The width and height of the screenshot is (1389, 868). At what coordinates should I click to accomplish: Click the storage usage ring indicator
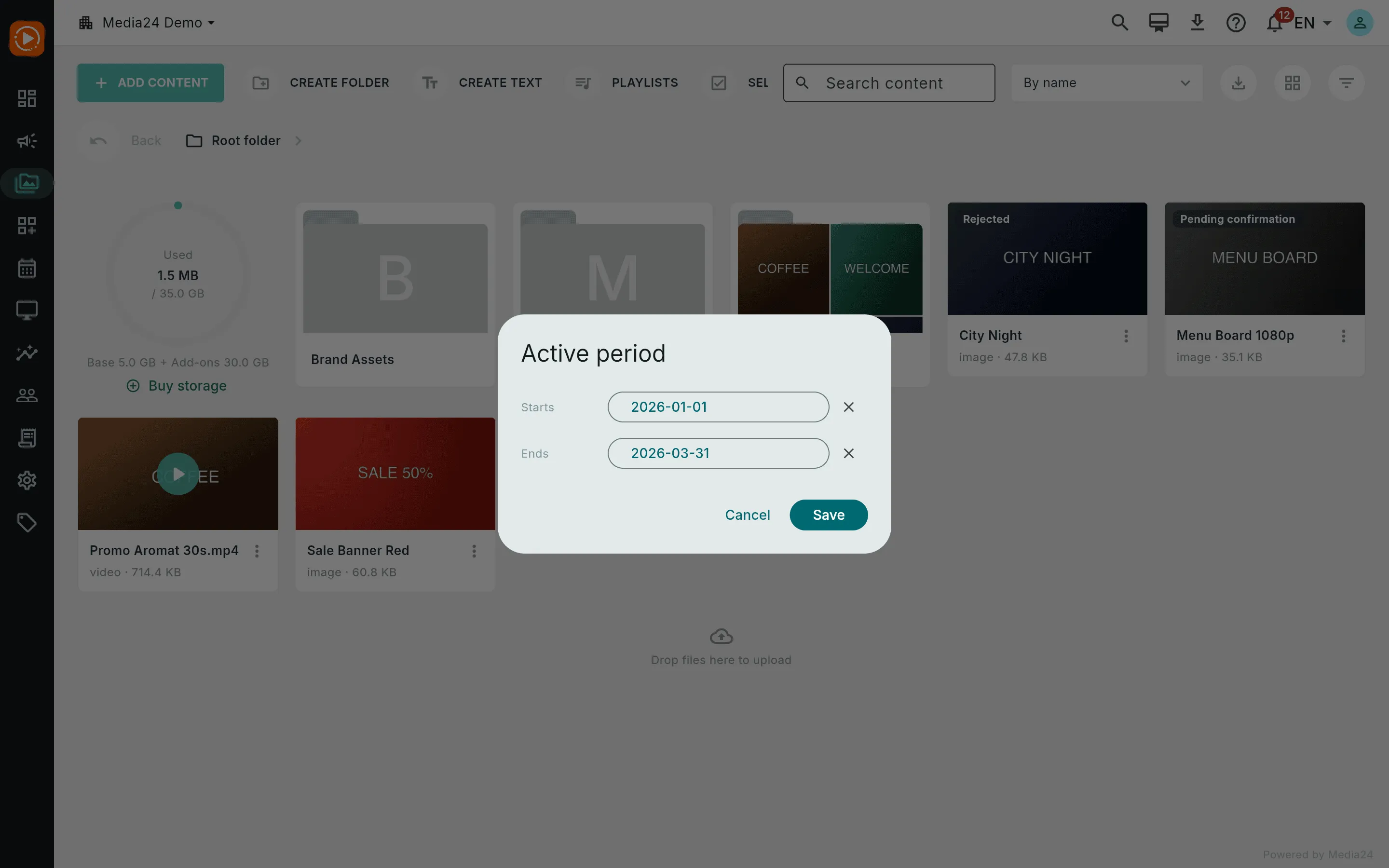tap(178, 274)
